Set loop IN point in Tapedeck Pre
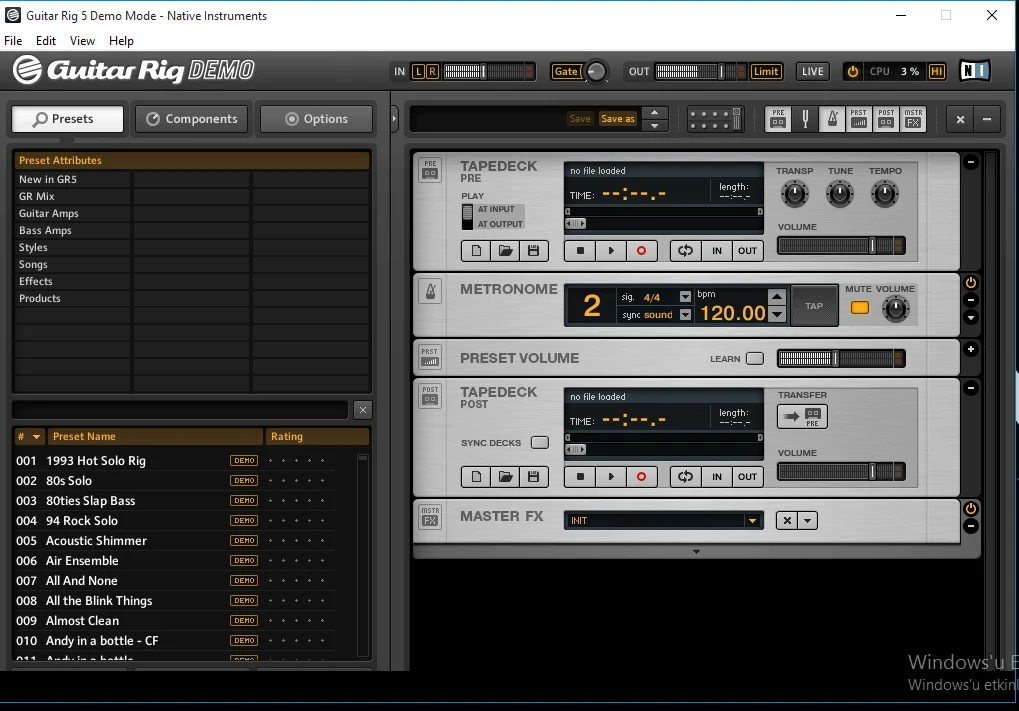Screen dimensions: 1019x711 [x=717, y=250]
